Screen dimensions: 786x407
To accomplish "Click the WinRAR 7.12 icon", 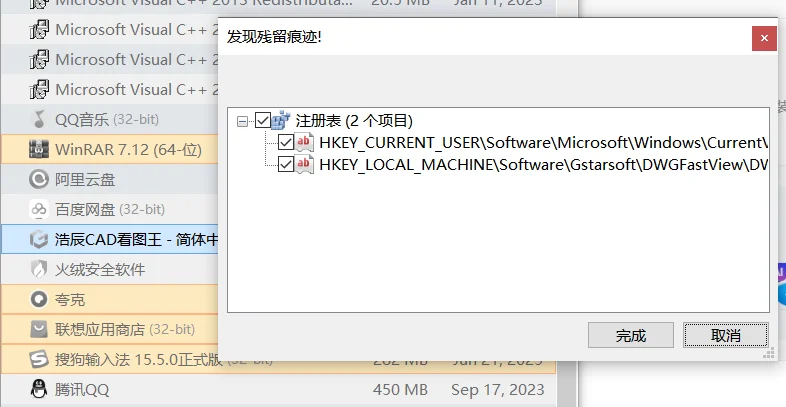I will (39, 149).
